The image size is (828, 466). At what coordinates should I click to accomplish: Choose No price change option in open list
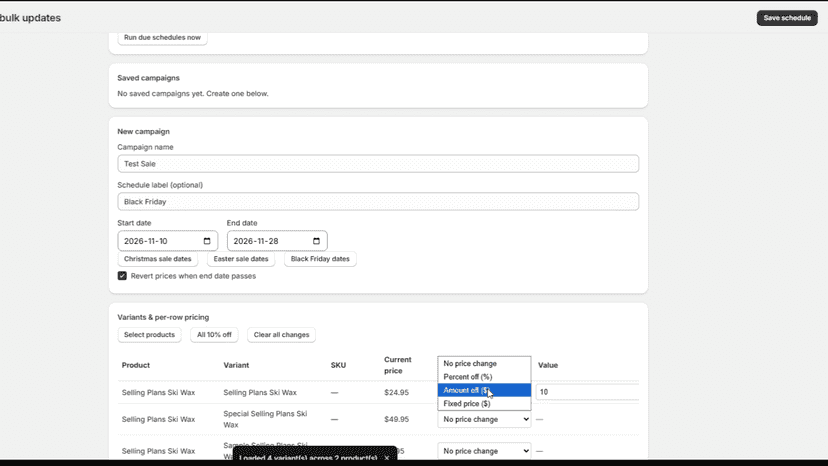pyautogui.click(x=484, y=364)
